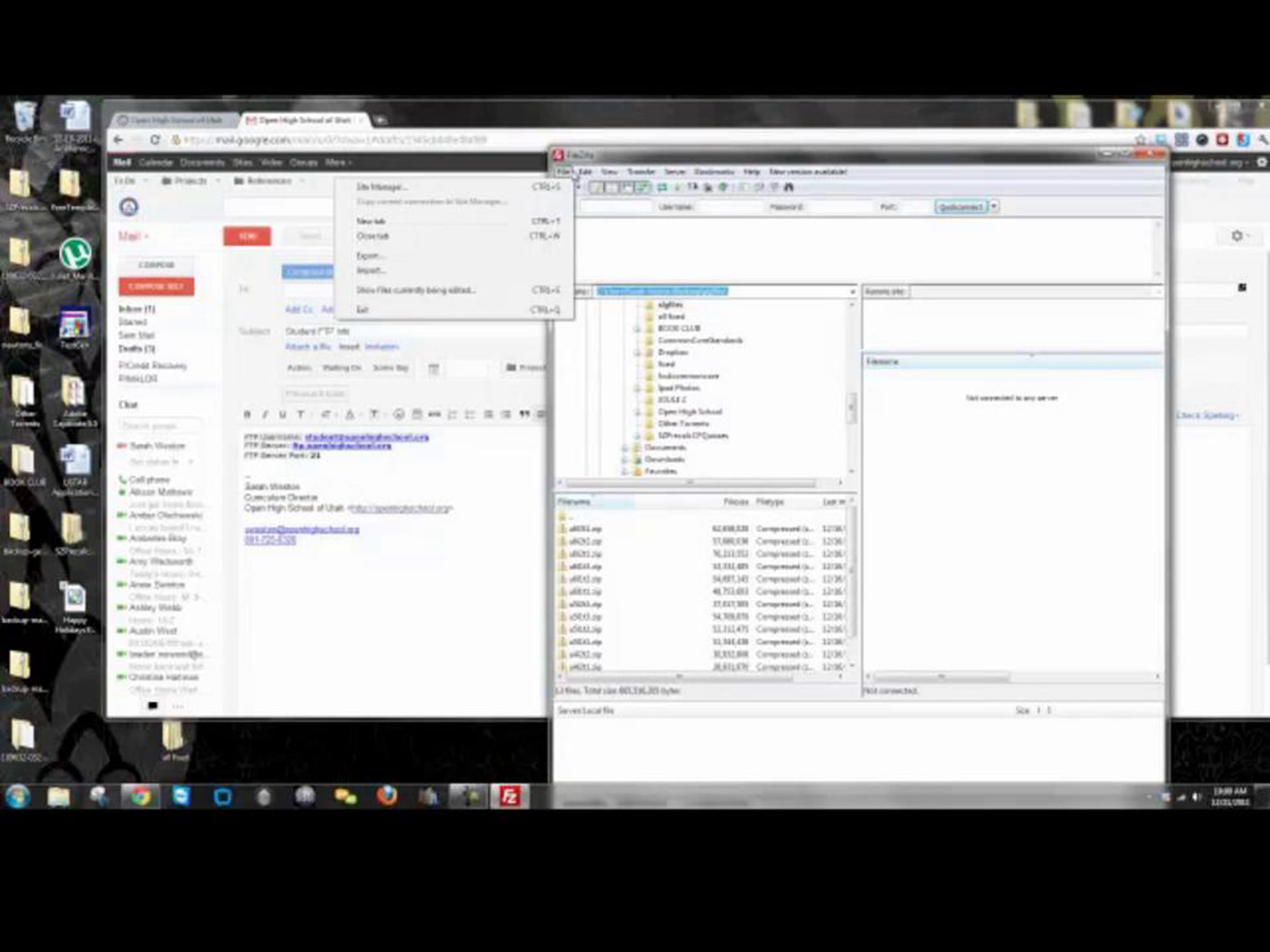Expand the BOOK CLUB folder tree node
The height and width of the screenshot is (952, 1270).
click(x=637, y=328)
